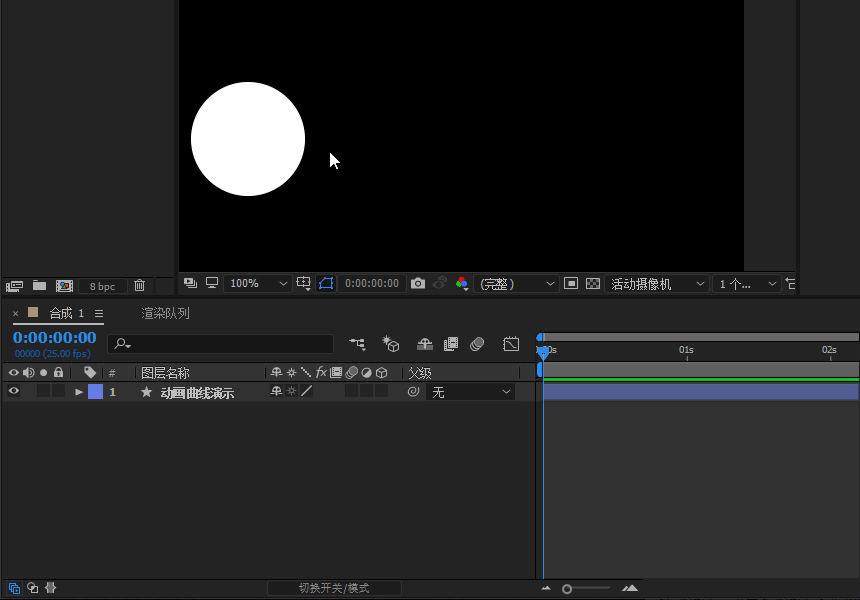Screen dimensions: 860x600
Task: Click the Interpret Footage icon in Project panel
Action: click(14, 286)
